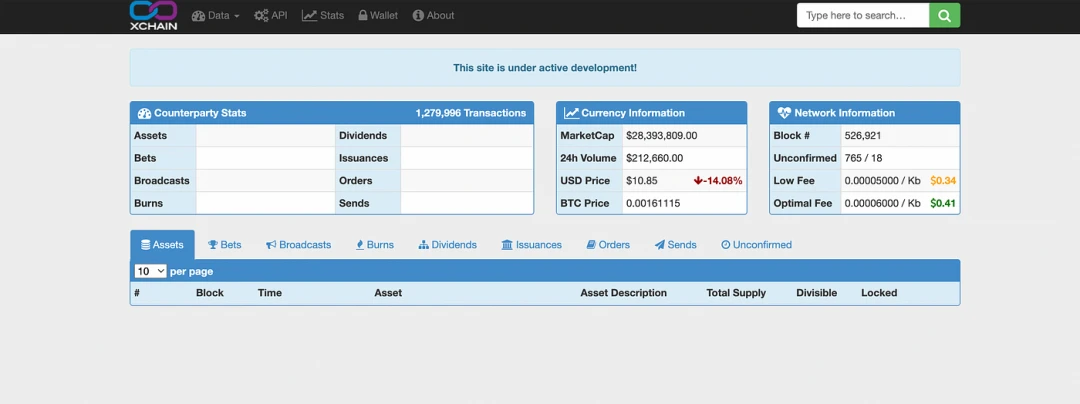Go to the Stats page
This screenshot has height=404, width=1080.
(x=323, y=15)
